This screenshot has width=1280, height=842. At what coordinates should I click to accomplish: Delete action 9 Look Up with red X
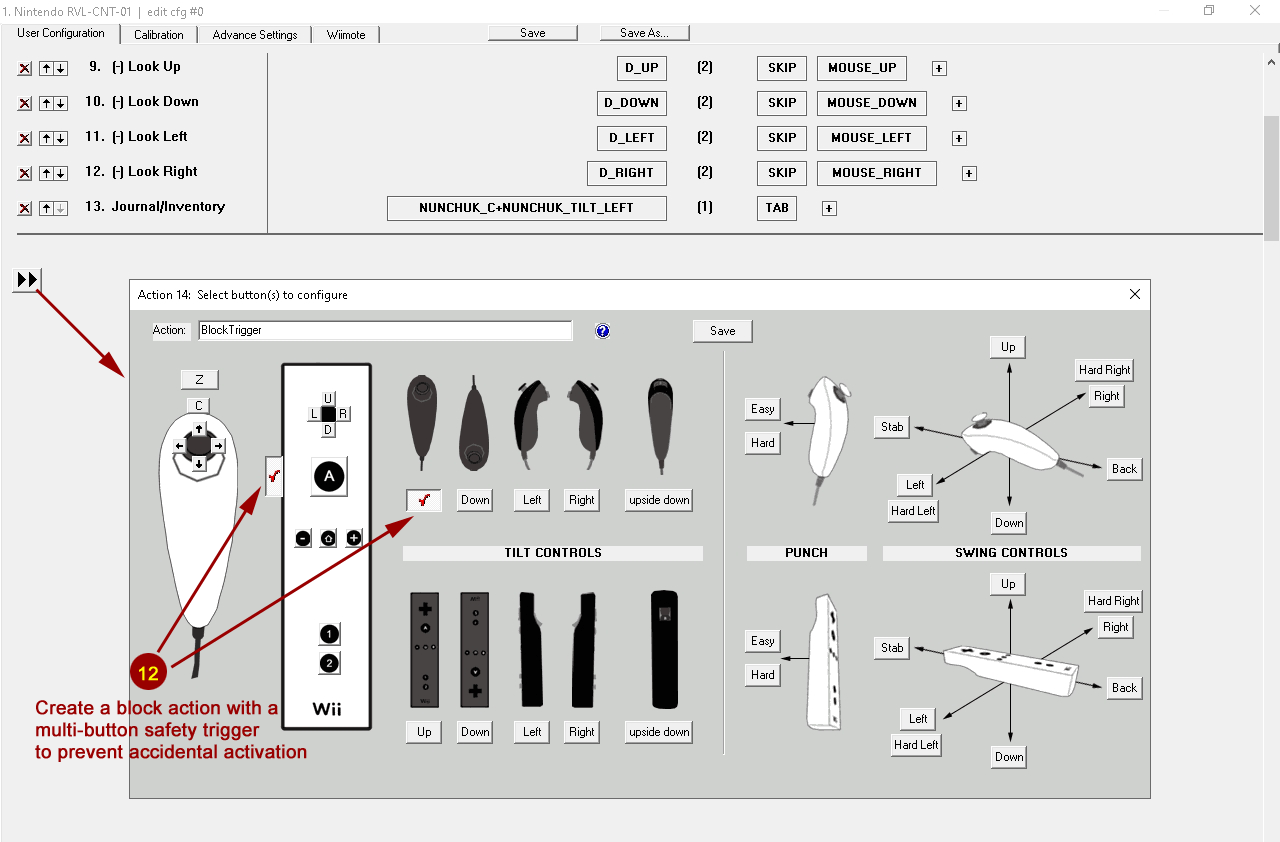(24, 69)
